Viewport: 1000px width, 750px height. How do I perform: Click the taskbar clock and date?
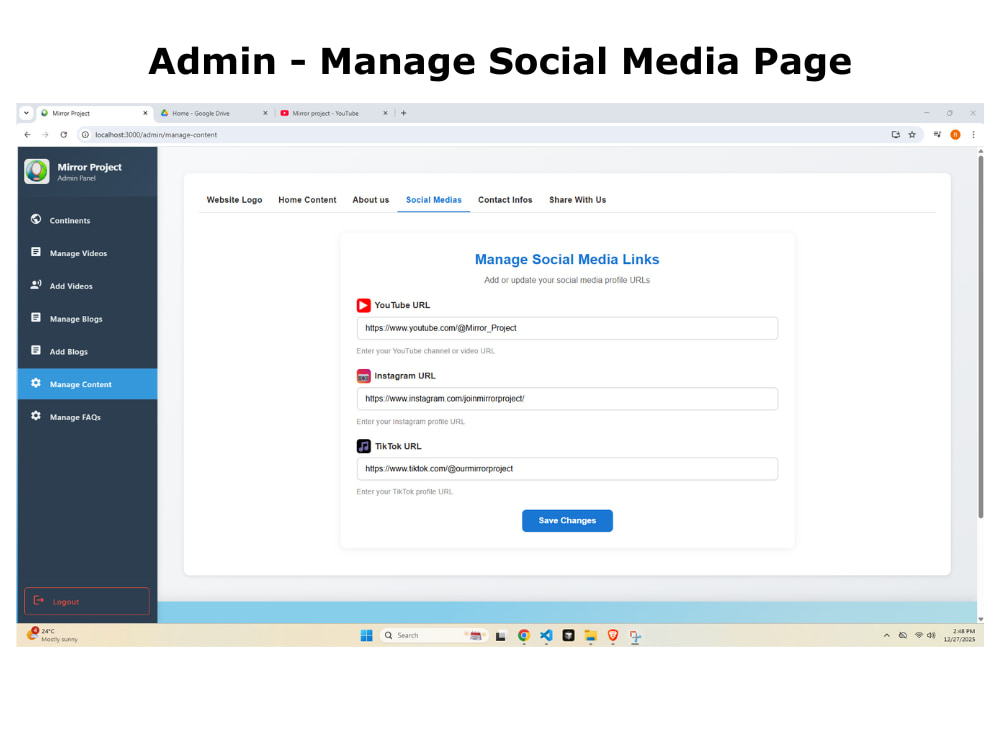click(x=959, y=635)
